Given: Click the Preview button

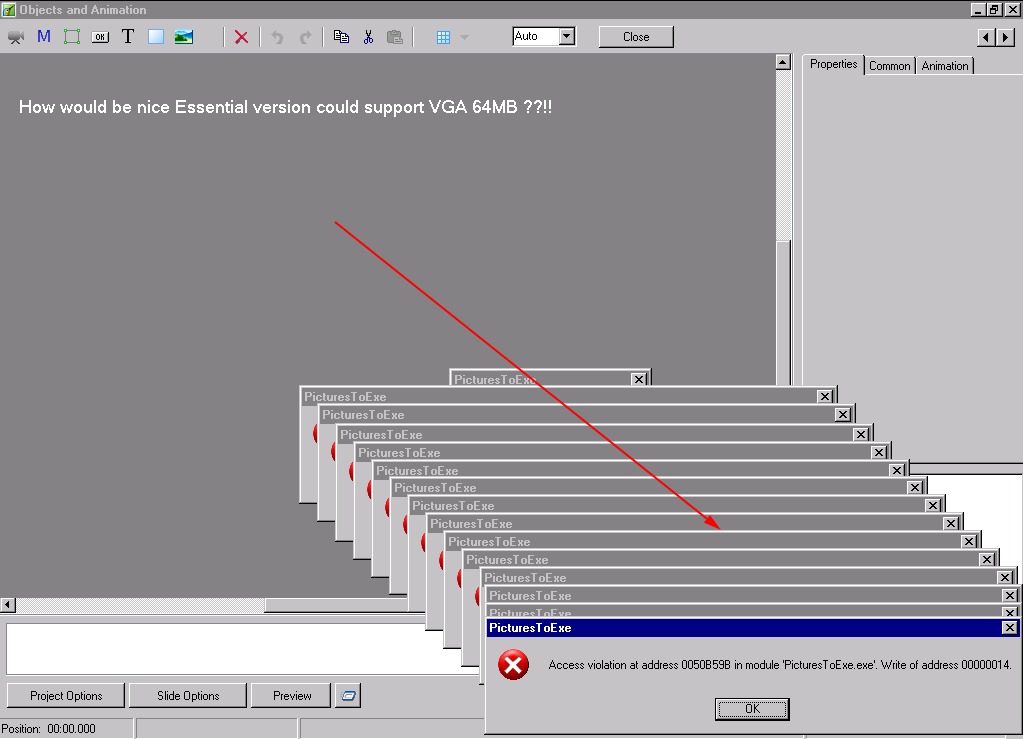Looking at the screenshot, I should tap(292, 695).
